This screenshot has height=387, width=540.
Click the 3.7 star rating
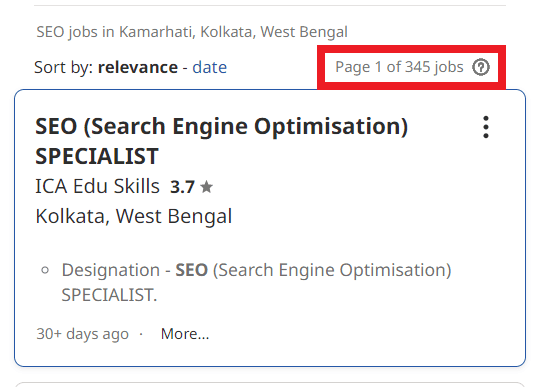point(191,187)
